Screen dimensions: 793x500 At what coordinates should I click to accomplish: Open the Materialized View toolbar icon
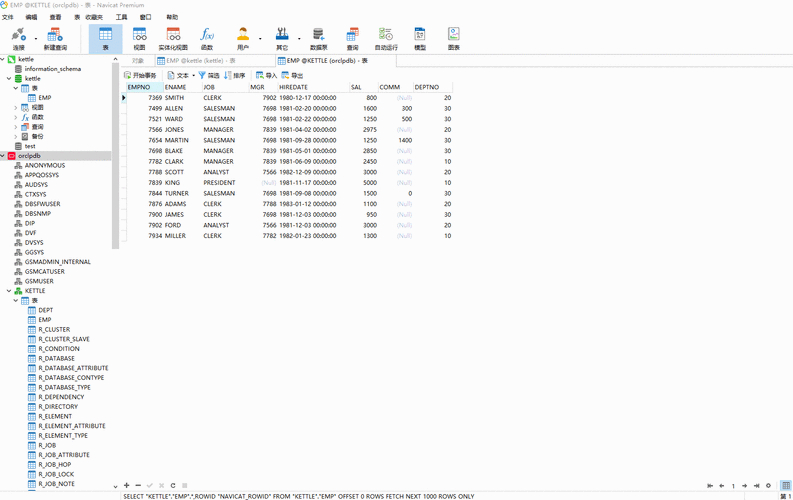coord(173,39)
